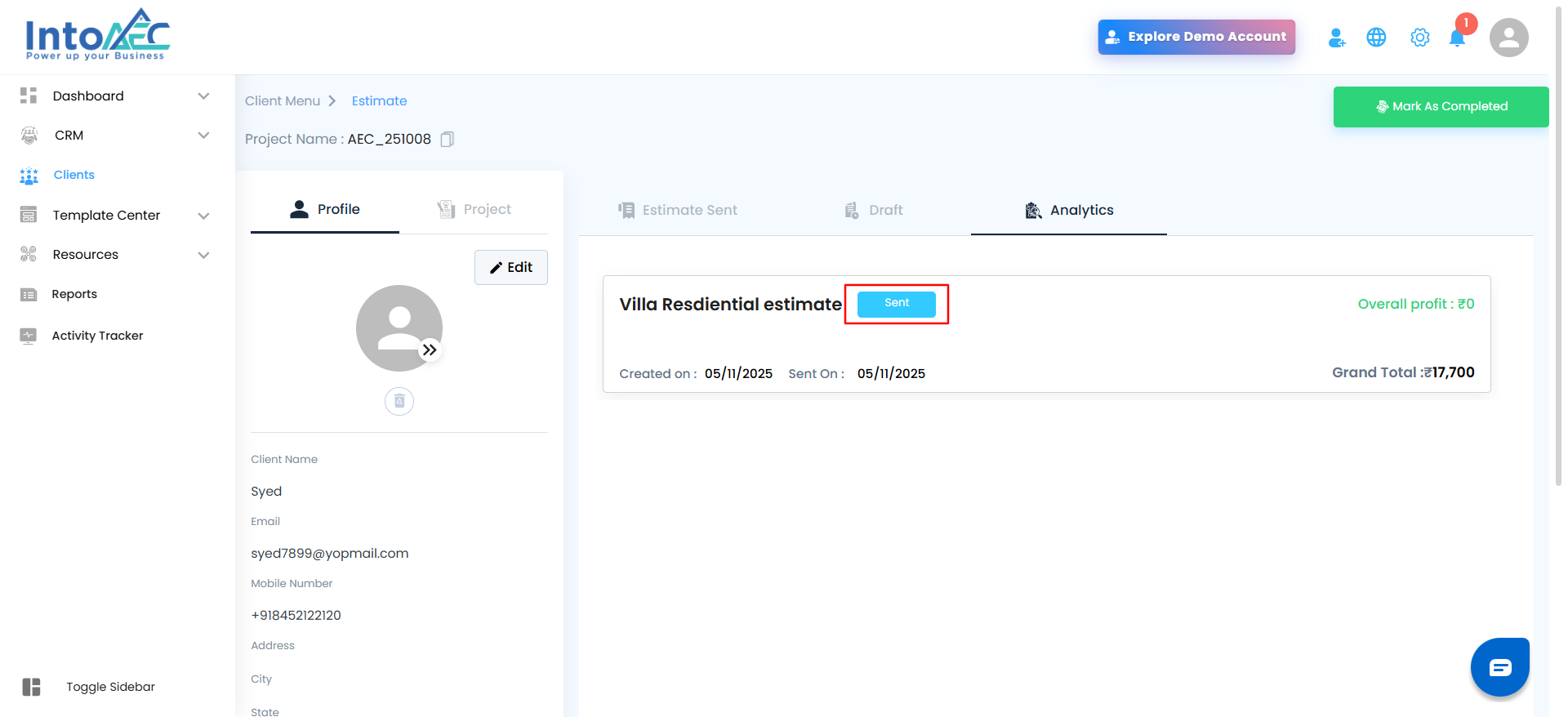
Task: Open settings gear in top bar
Action: 1419,38
